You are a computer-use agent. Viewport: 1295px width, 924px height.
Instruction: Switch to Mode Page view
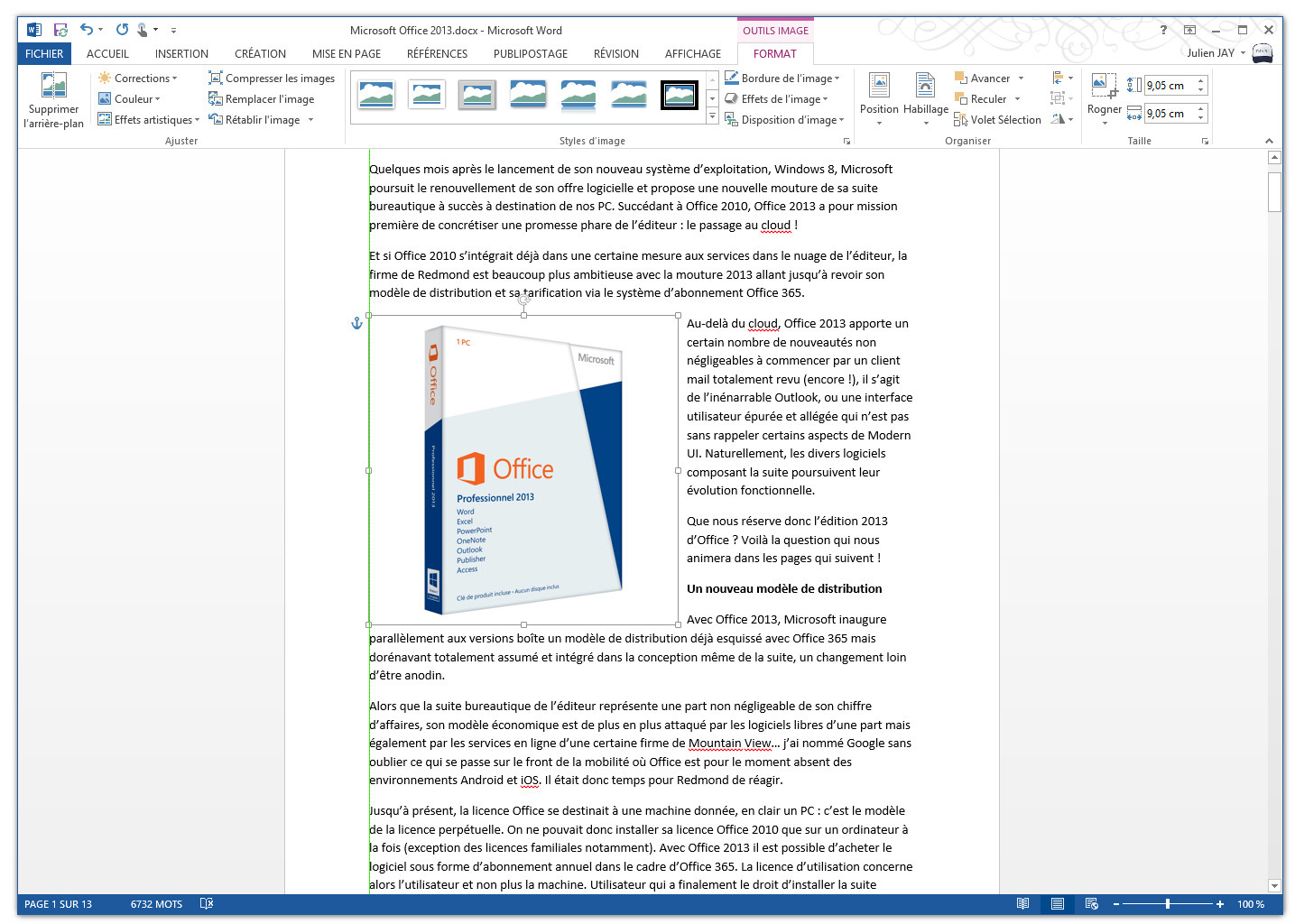1057,903
